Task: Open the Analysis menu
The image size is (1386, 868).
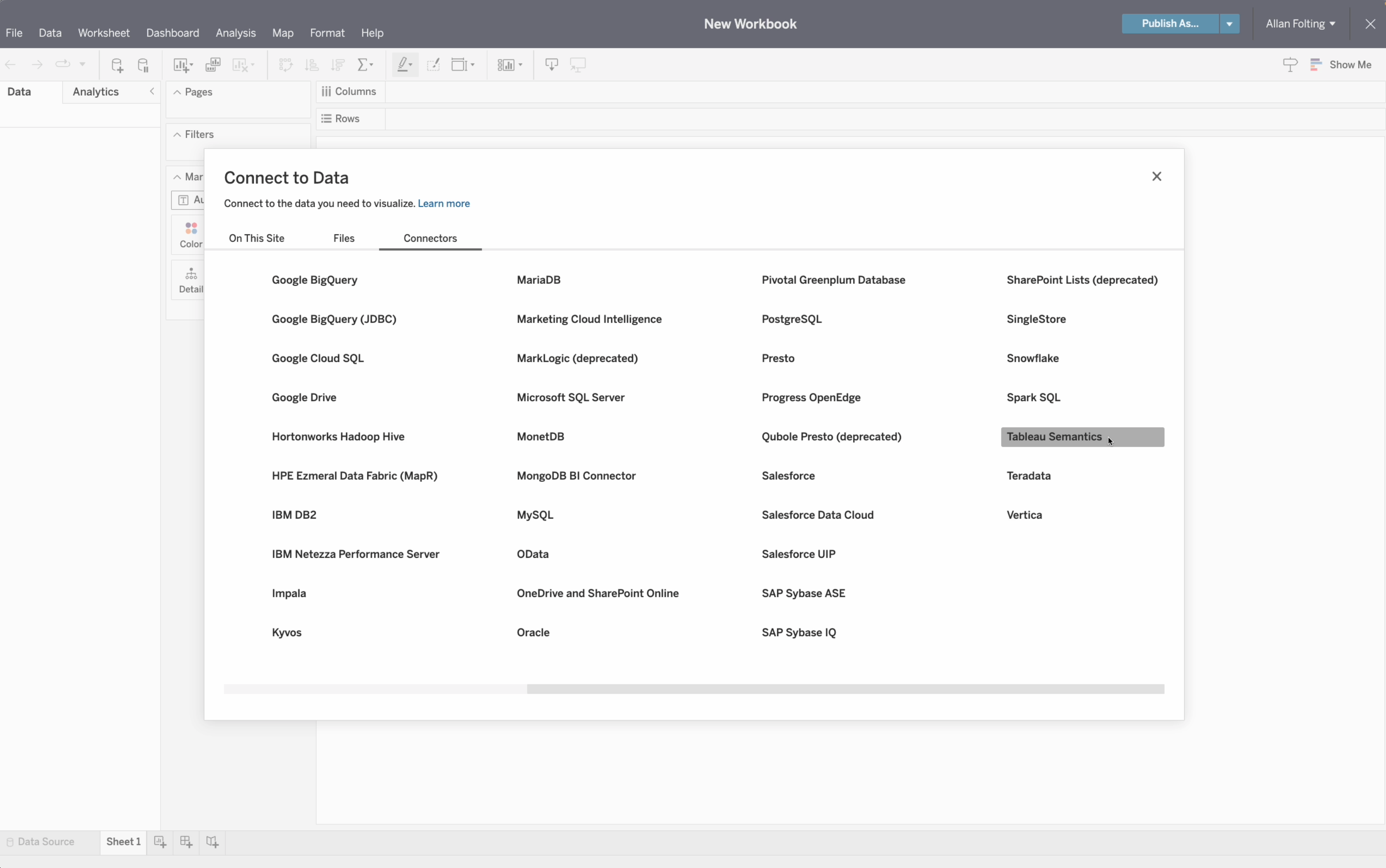Action: [x=236, y=33]
